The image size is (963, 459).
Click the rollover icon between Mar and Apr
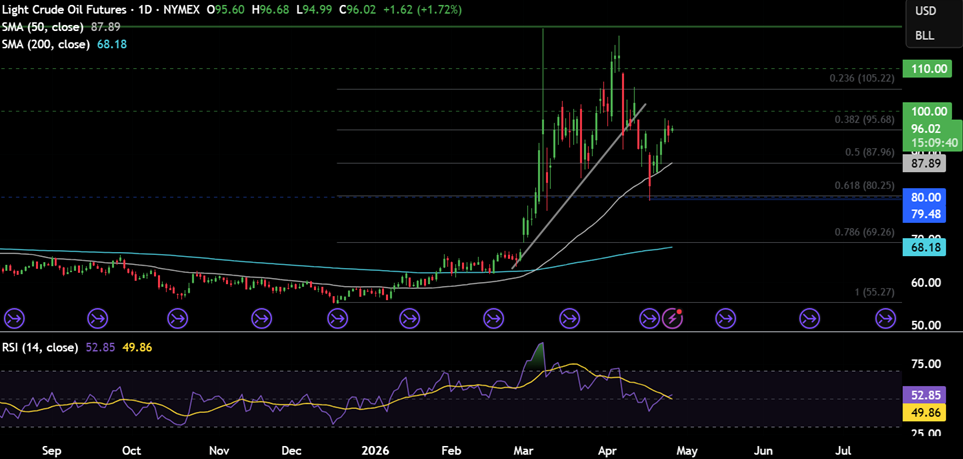tap(569, 318)
